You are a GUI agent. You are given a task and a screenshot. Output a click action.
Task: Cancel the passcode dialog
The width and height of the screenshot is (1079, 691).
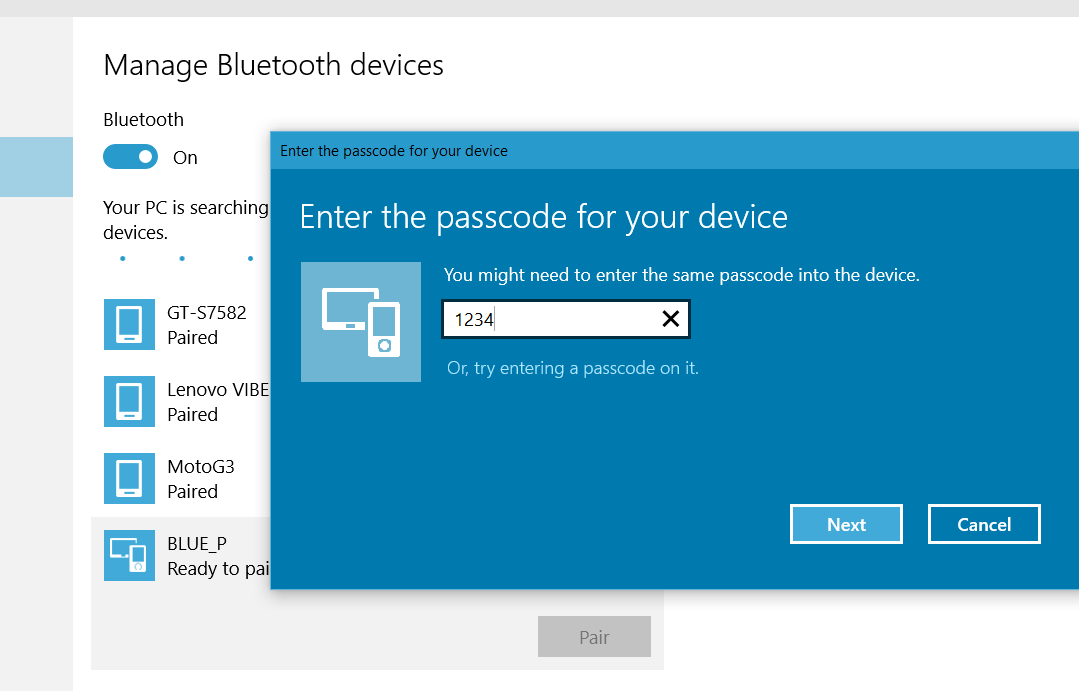pos(984,524)
